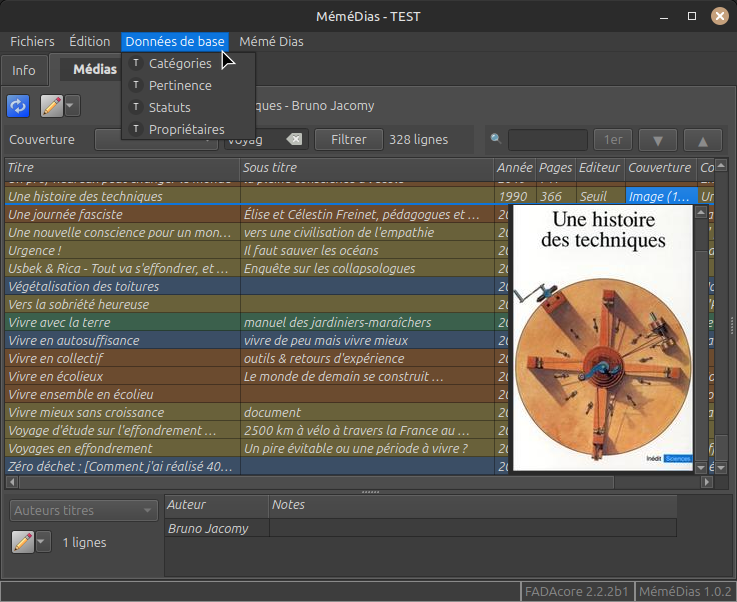Switch to the Info tab
The image size is (737, 602).
(24, 70)
